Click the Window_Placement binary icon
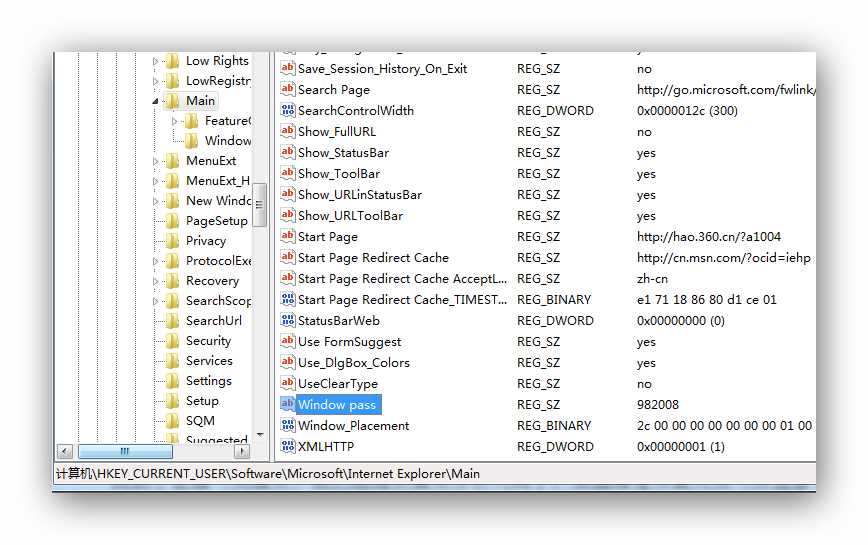The width and height of the screenshot is (868, 545). coord(287,425)
